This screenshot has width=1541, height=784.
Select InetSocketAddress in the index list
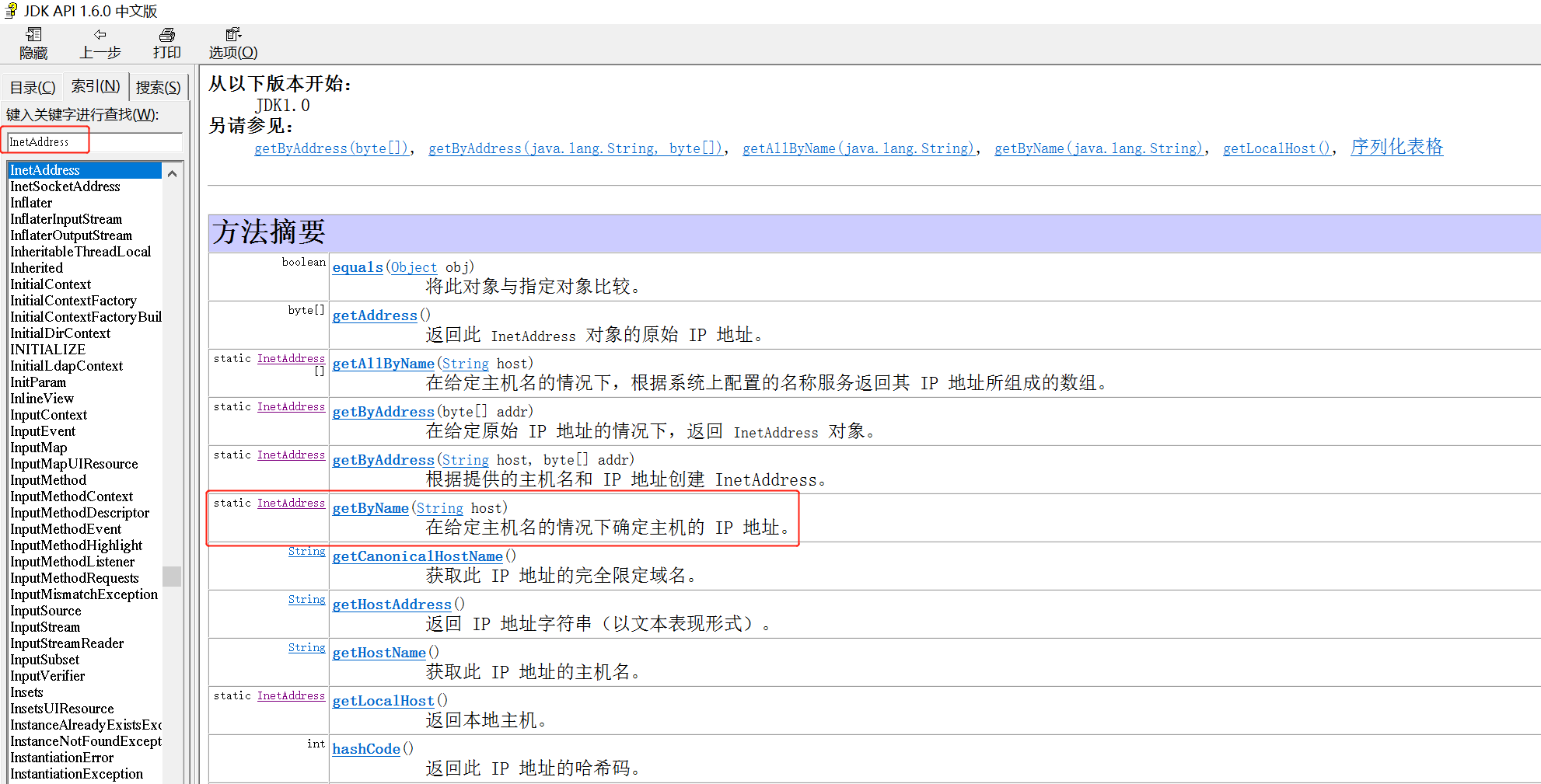coord(65,186)
